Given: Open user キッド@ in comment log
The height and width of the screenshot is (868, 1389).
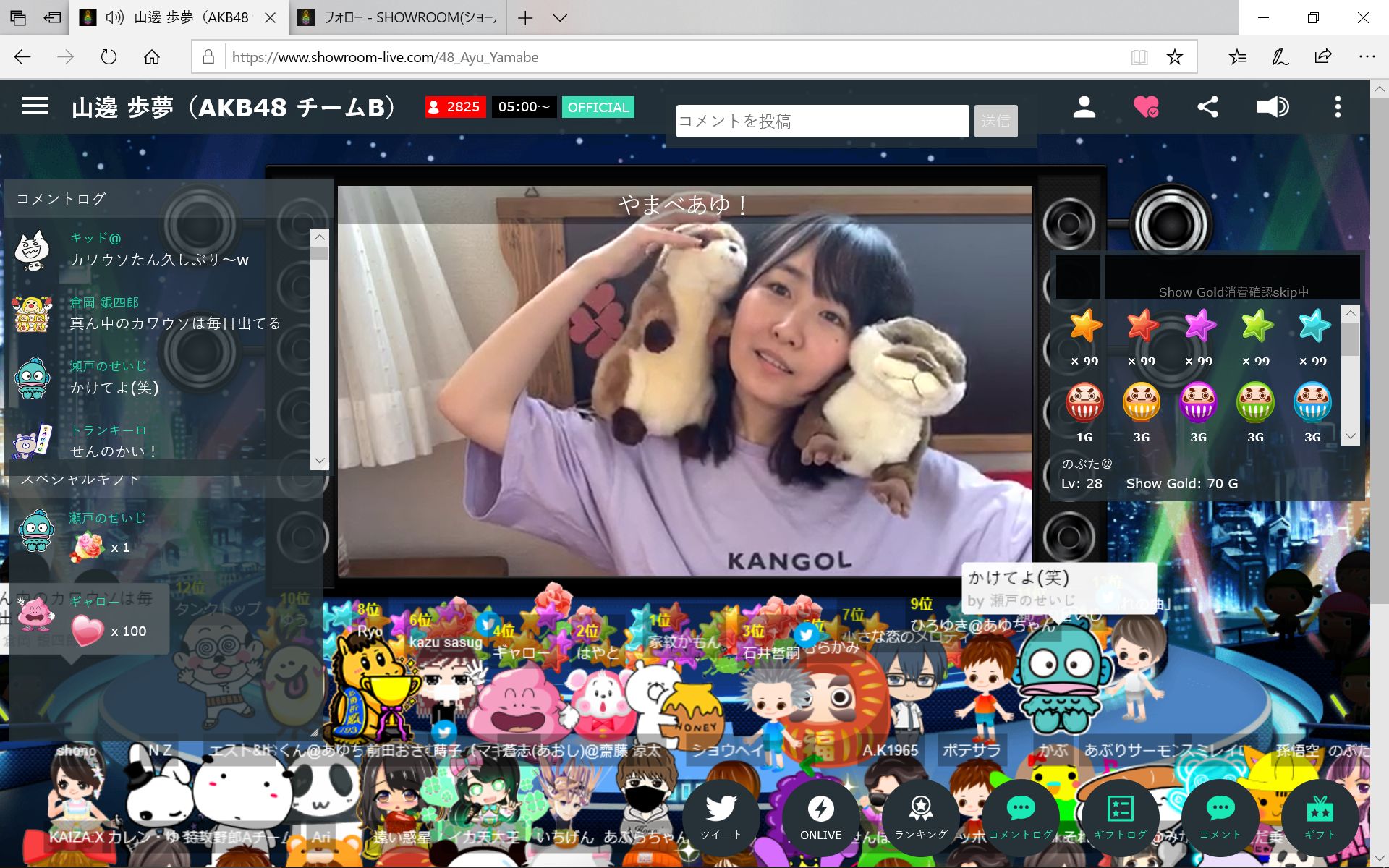Looking at the screenshot, I should click(95, 238).
